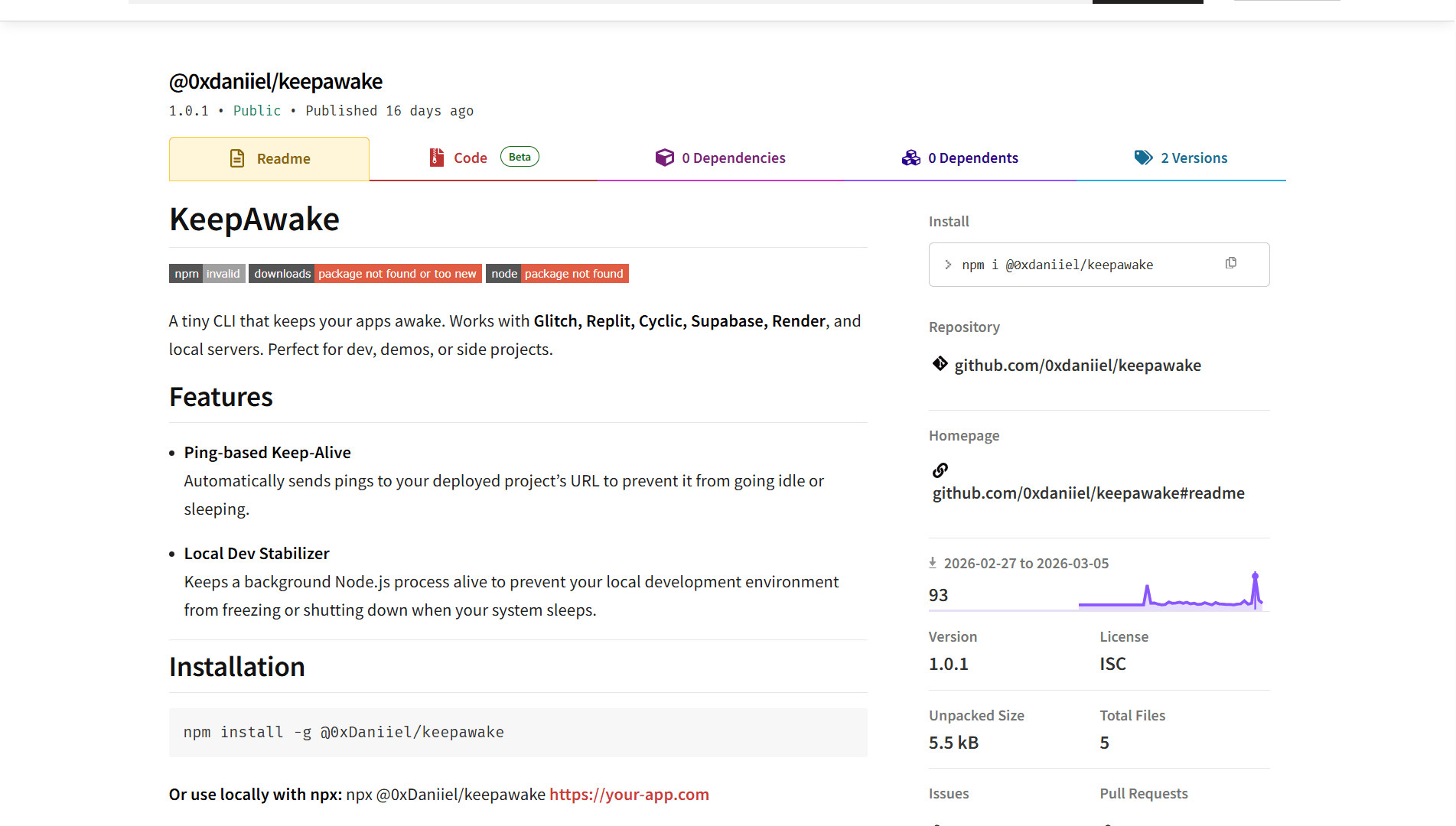
Task: Click the Readme document icon
Action: pyautogui.click(x=237, y=158)
